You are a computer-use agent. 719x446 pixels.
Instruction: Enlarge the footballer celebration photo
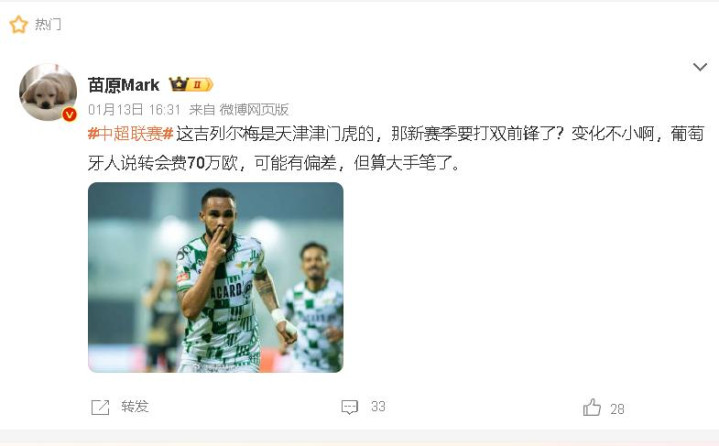click(x=216, y=277)
